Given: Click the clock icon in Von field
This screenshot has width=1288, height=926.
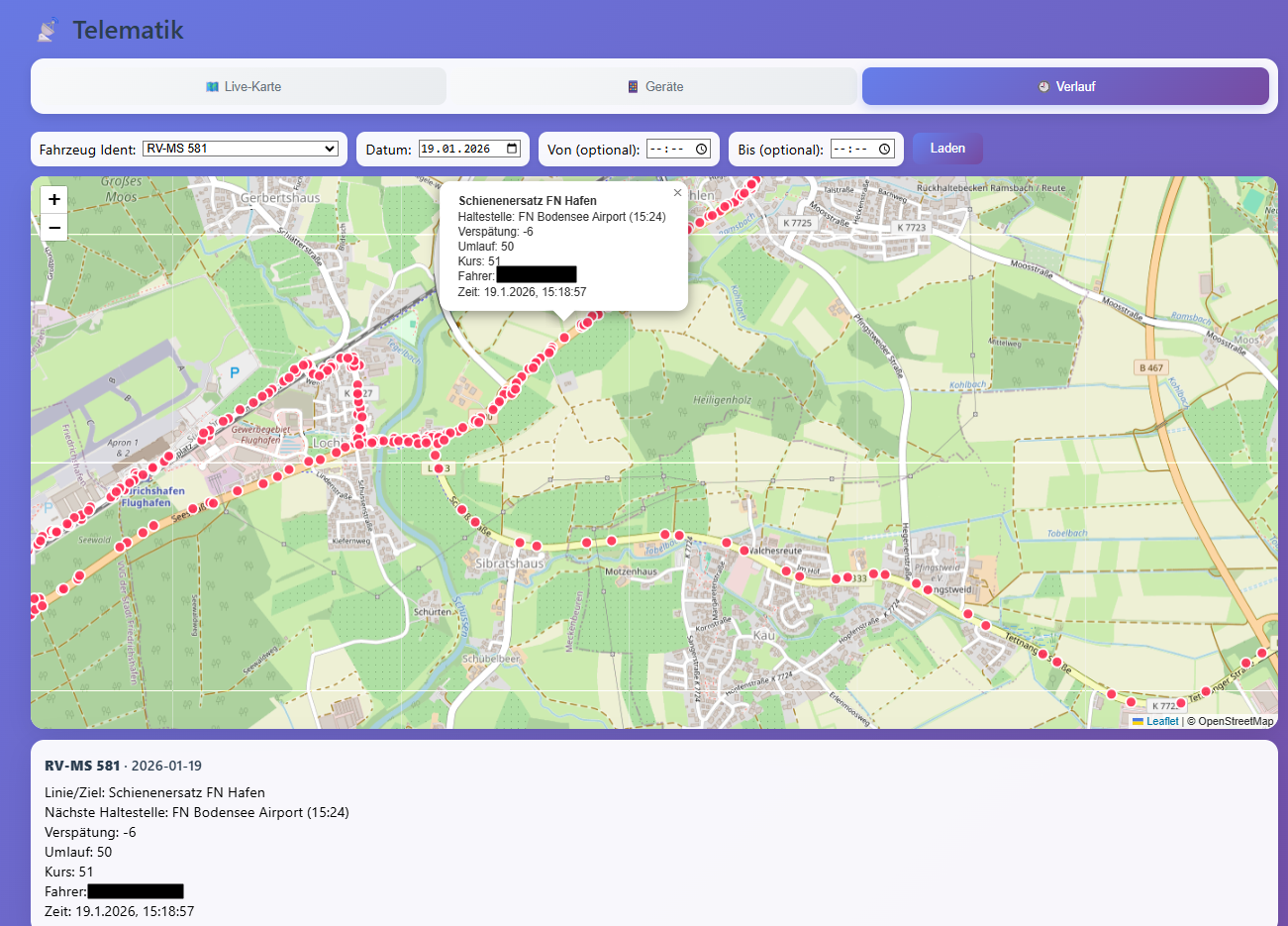Looking at the screenshot, I should [x=702, y=149].
